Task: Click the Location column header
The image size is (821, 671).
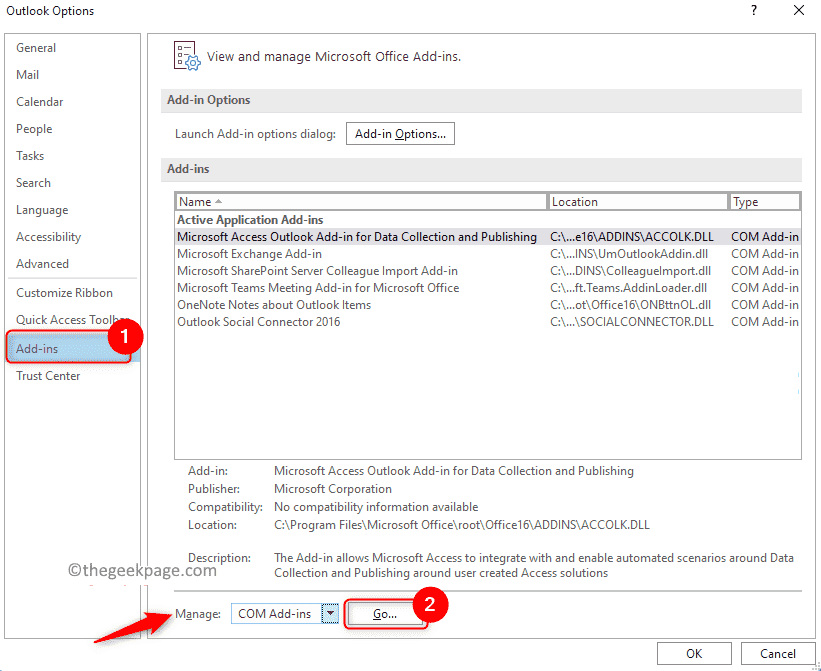Action: coord(638,202)
